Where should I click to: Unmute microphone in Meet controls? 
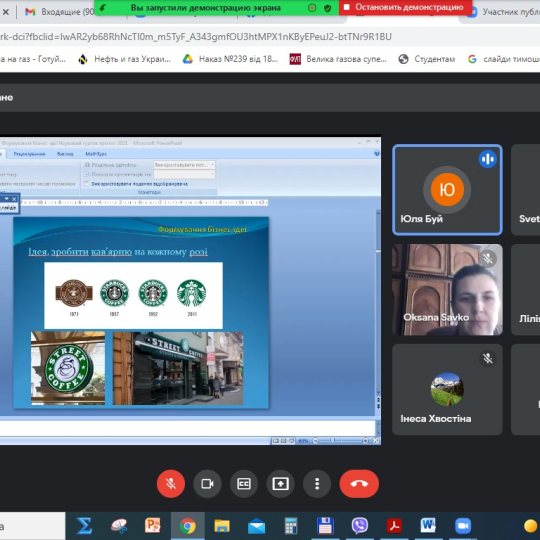pos(171,484)
